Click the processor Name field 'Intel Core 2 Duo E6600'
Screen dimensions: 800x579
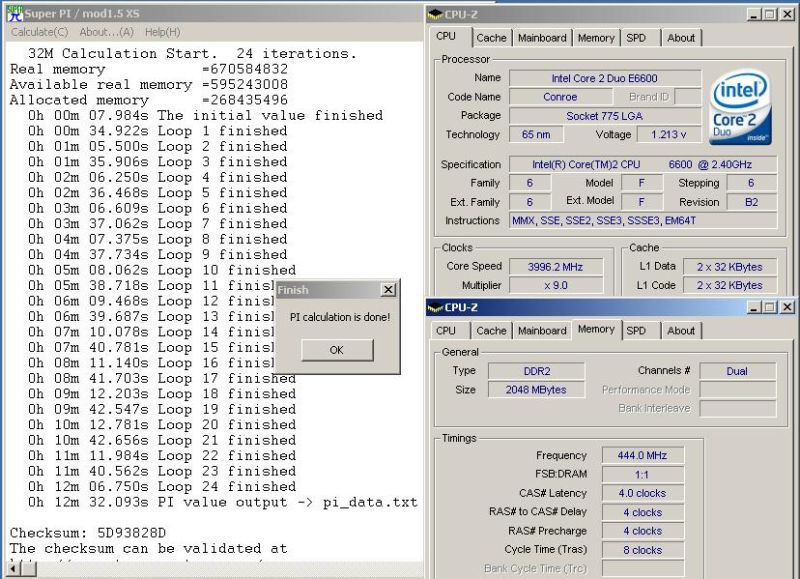tap(605, 78)
